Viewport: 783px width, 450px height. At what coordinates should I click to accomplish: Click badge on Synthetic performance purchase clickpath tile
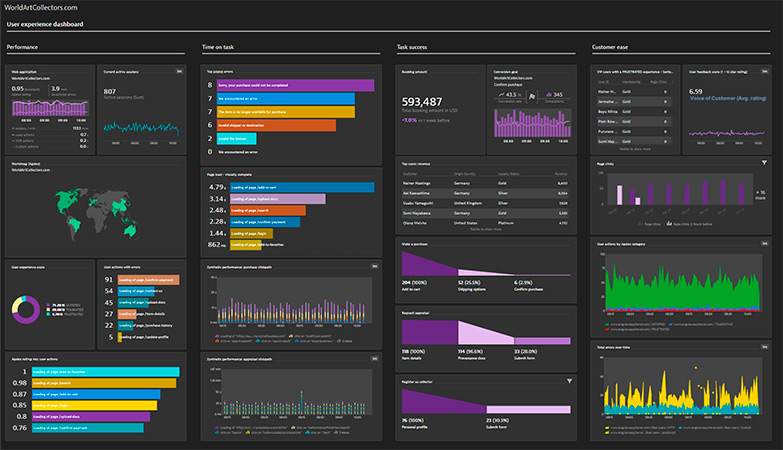pos(374,266)
